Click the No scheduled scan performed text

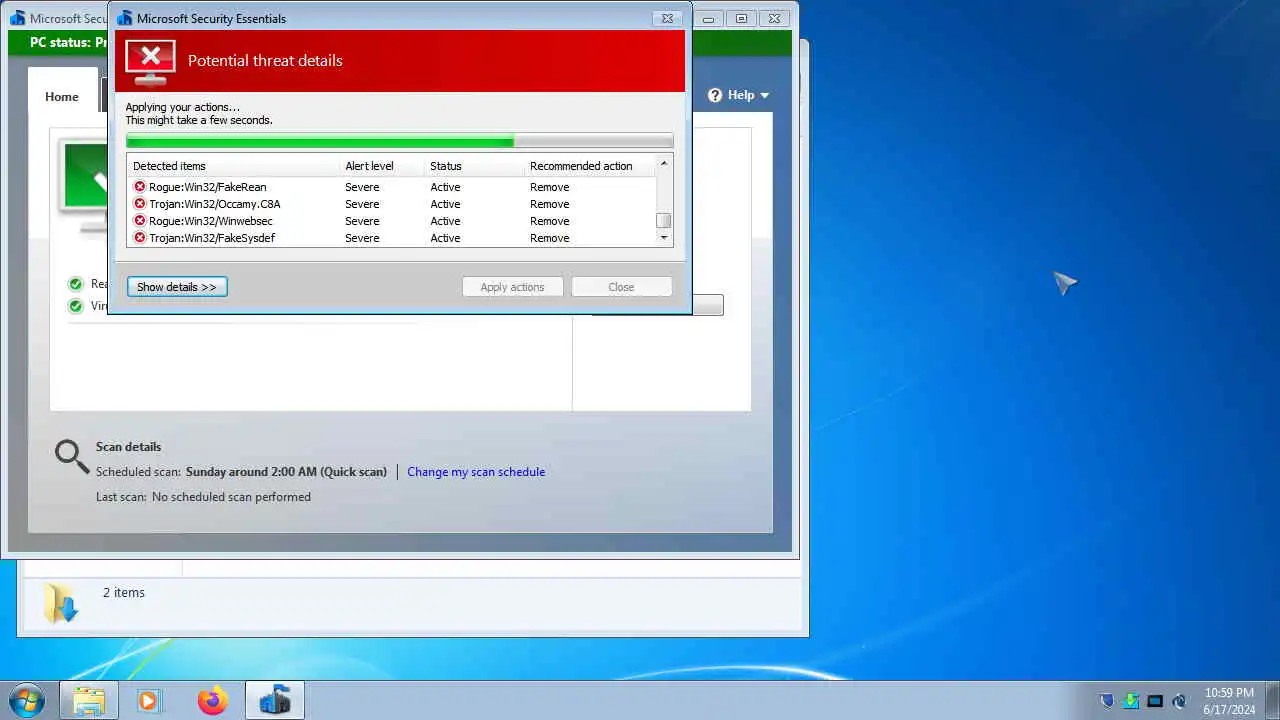tap(231, 497)
